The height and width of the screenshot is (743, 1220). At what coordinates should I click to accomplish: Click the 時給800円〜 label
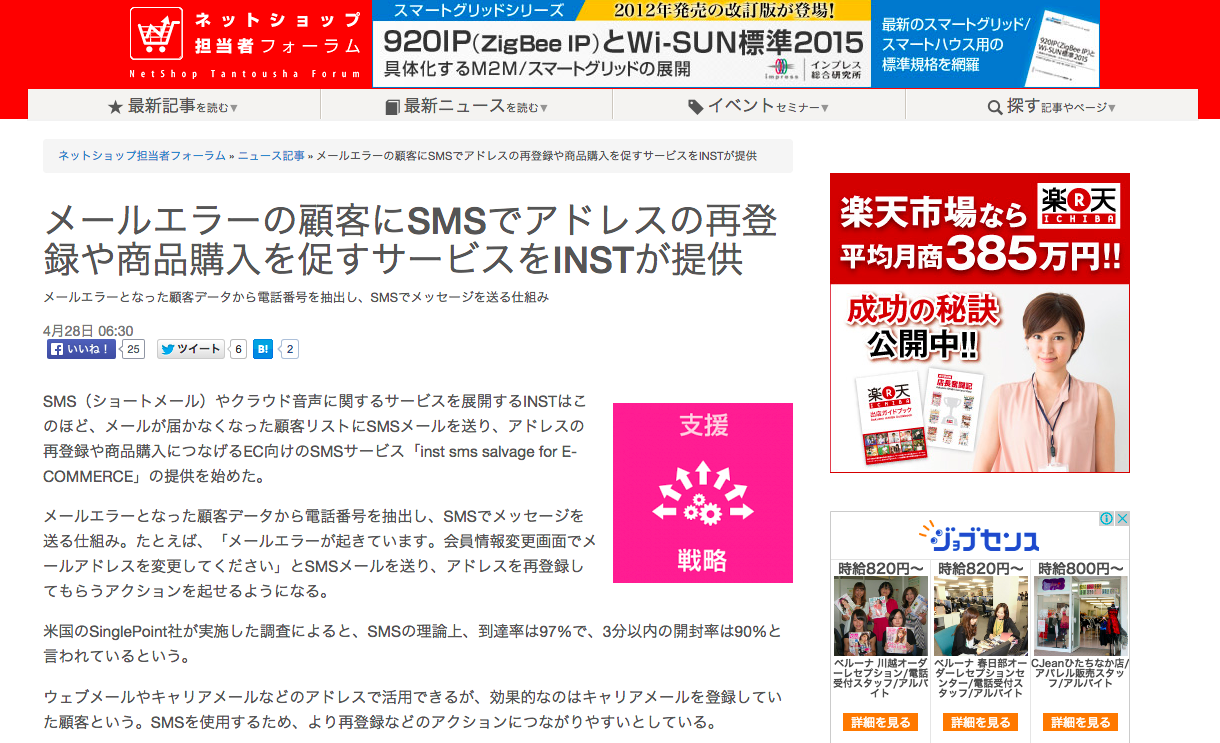click(x=1080, y=567)
